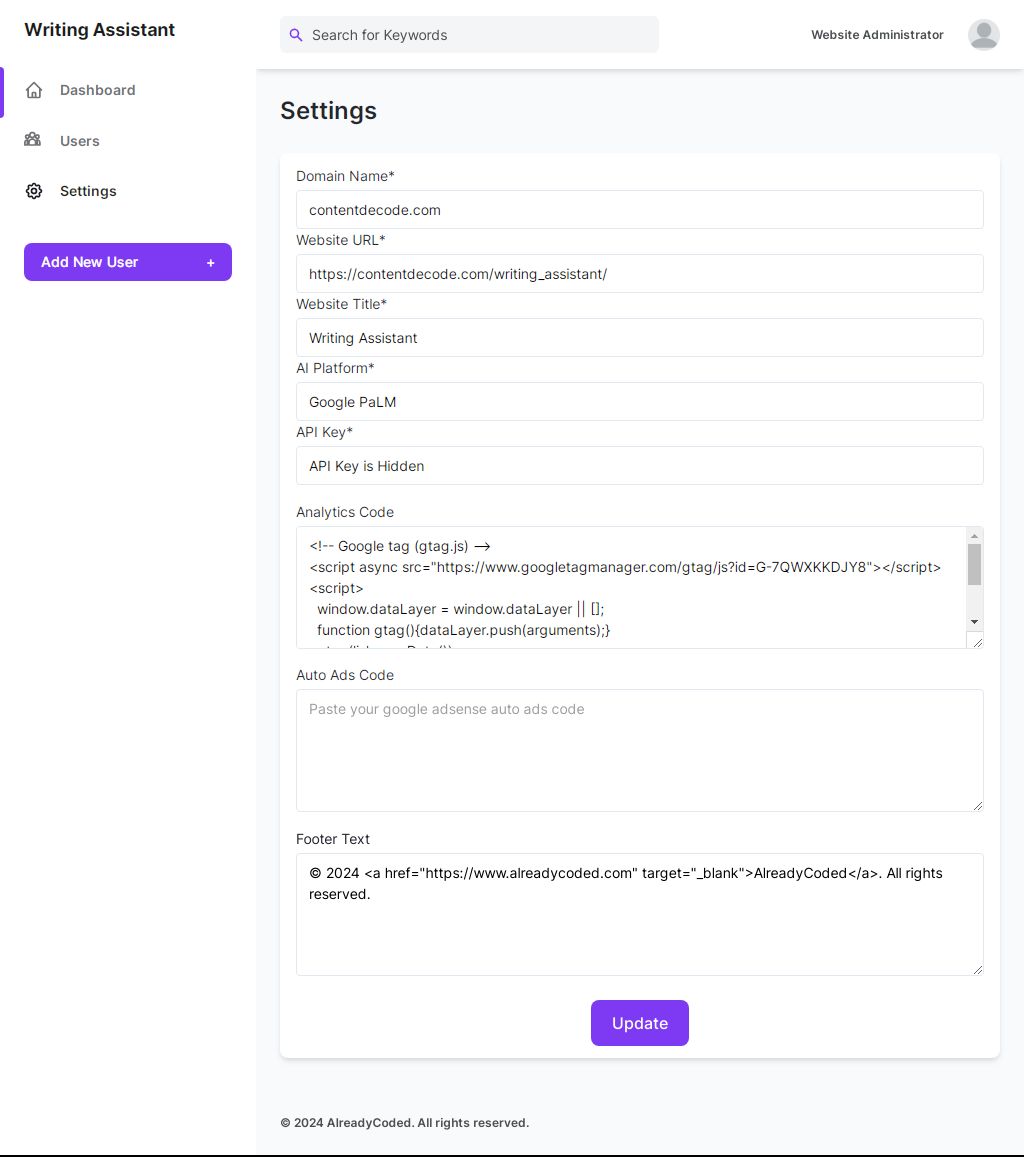Screen dimensions: 1024x1157
Task: Click into the Website URL field
Action: point(640,274)
